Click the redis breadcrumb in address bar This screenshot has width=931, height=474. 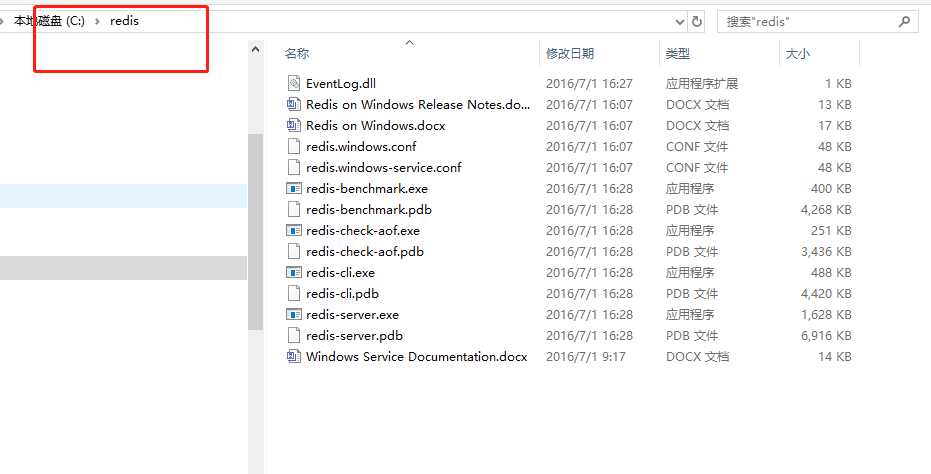pos(124,21)
